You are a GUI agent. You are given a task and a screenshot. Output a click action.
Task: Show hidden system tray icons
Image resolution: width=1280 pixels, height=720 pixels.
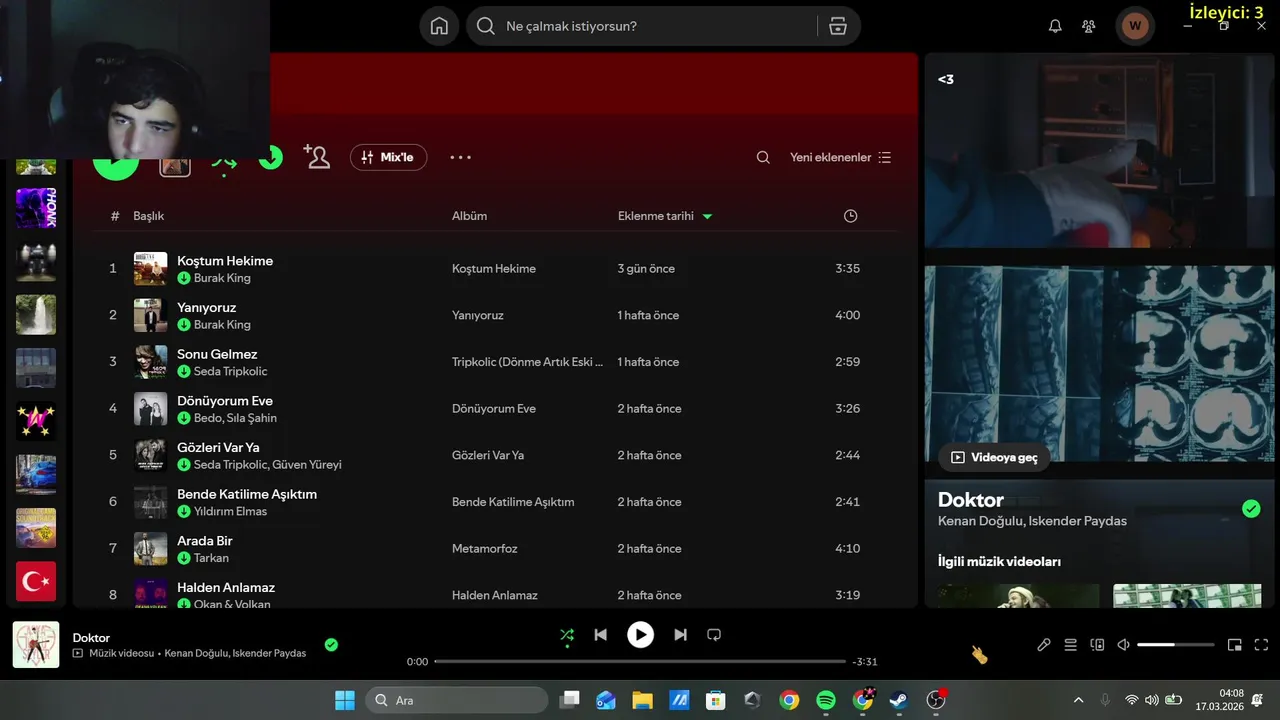pos(1078,700)
